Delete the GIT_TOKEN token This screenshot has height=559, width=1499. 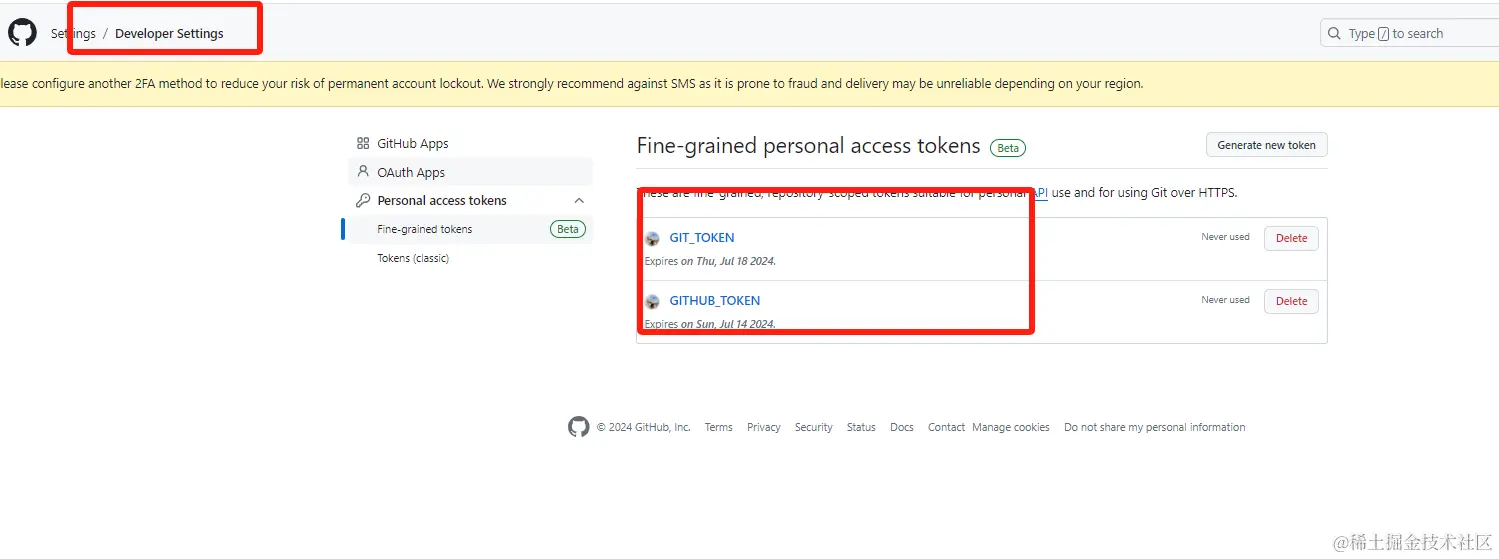pyautogui.click(x=1291, y=238)
